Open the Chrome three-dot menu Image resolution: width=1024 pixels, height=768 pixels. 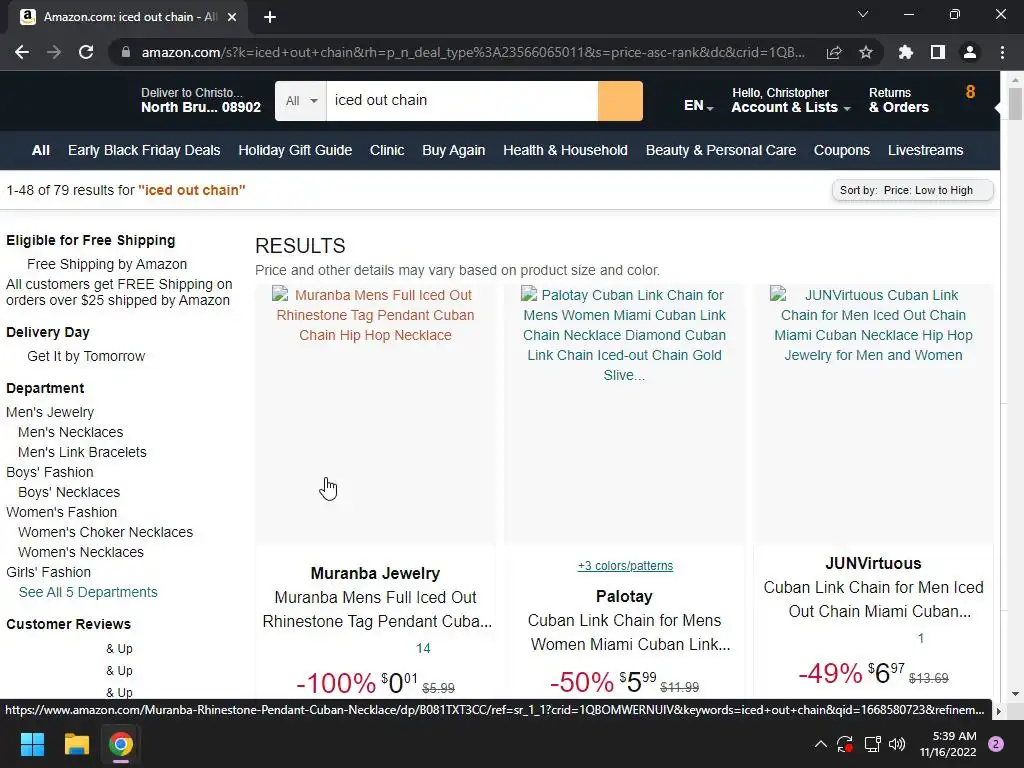(1002, 52)
